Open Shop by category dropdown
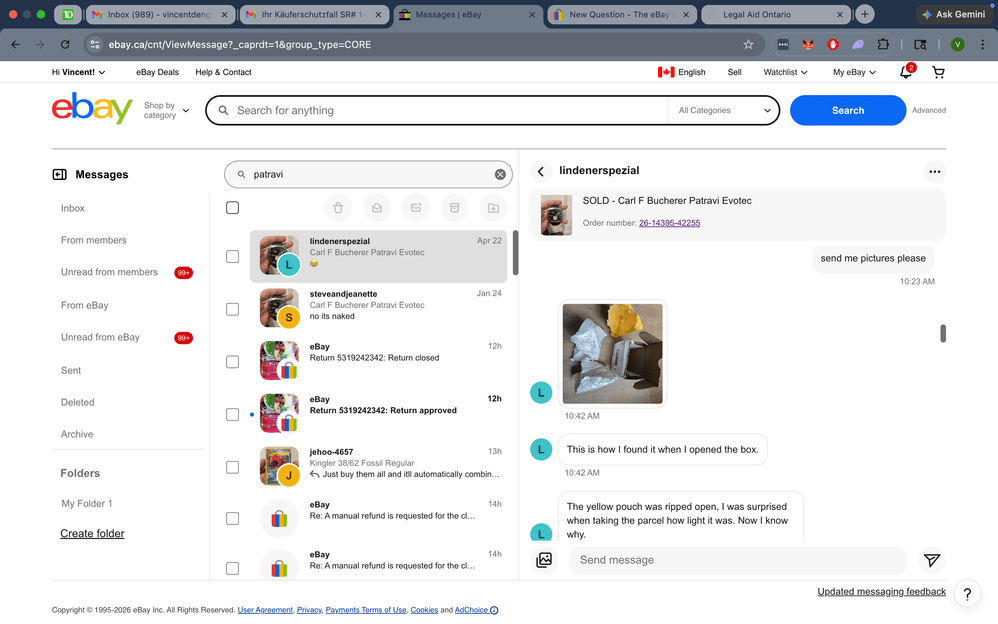This screenshot has height=624, width=998. [x=166, y=110]
